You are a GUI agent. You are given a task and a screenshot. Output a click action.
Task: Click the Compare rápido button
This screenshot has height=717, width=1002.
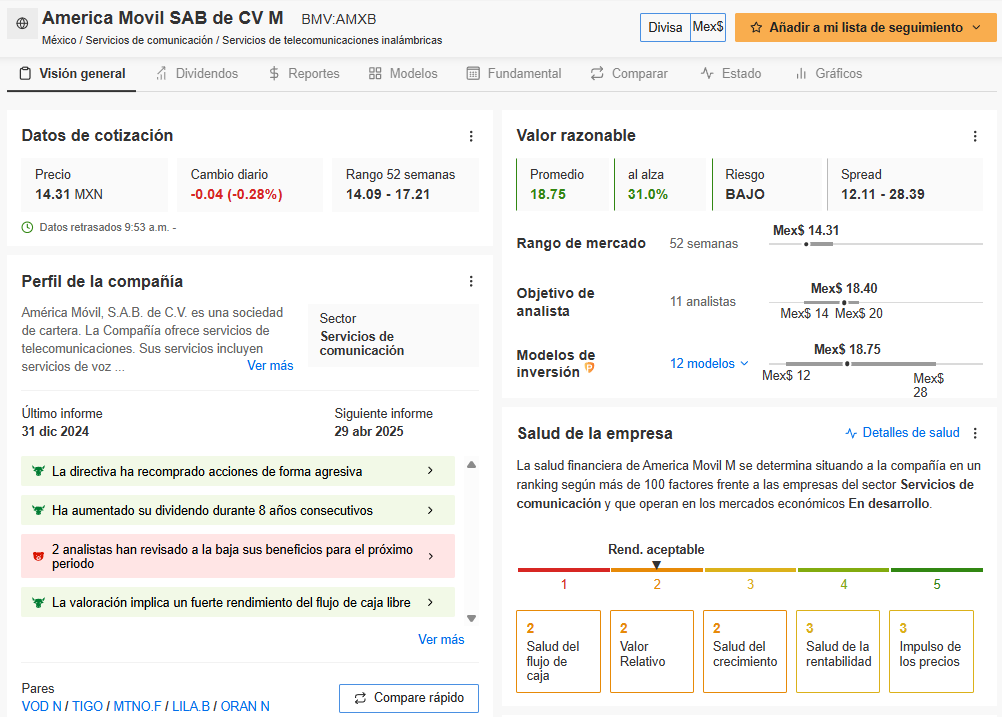(409, 698)
